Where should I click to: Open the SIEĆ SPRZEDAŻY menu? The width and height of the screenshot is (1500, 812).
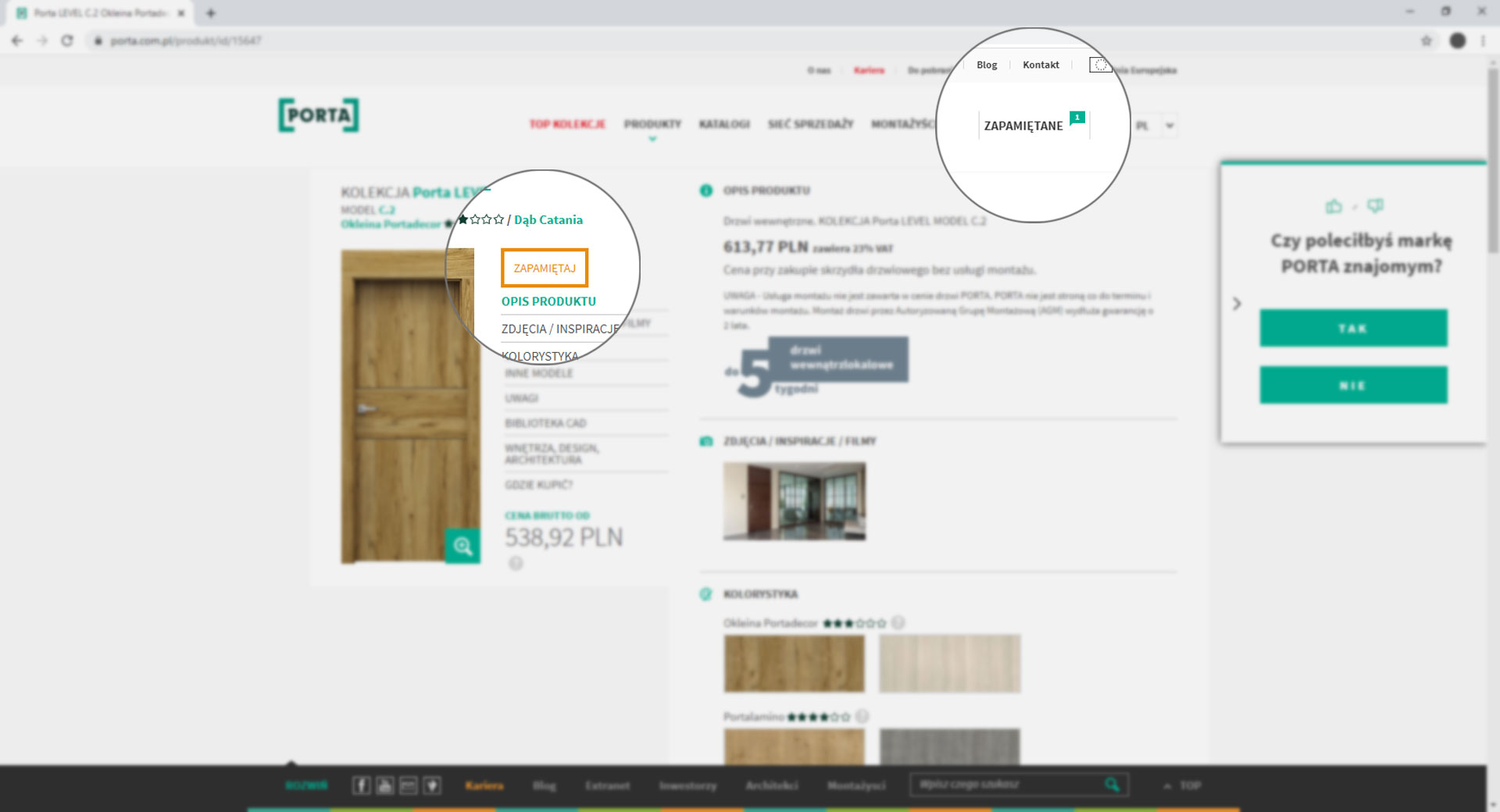tap(811, 124)
